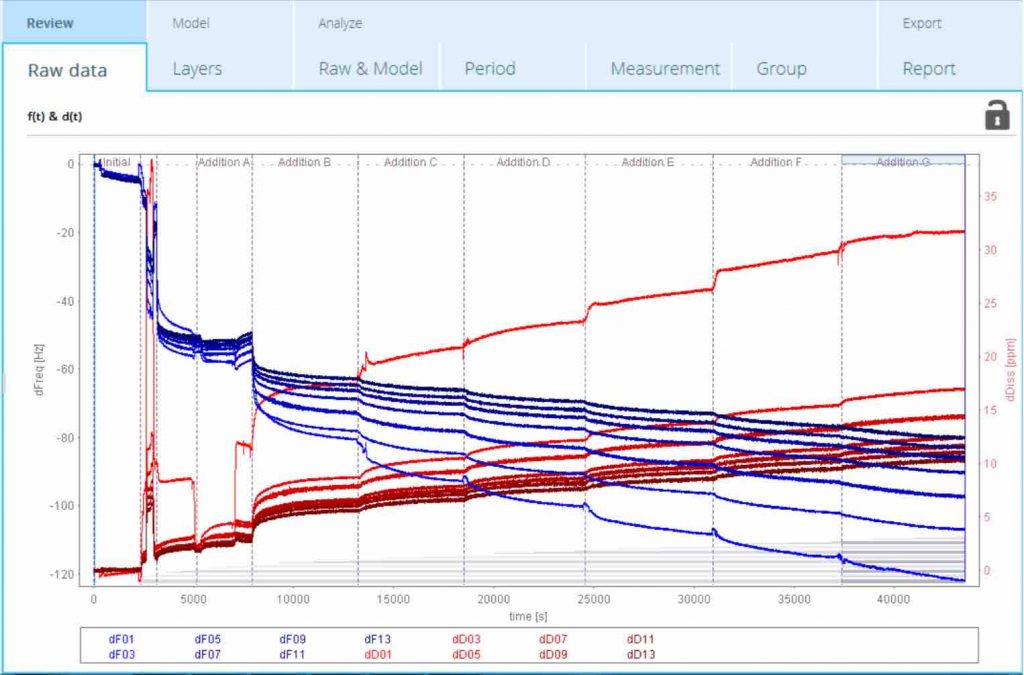This screenshot has width=1024, height=675.
Task: Select the Period analysis tab
Action: [x=490, y=69]
